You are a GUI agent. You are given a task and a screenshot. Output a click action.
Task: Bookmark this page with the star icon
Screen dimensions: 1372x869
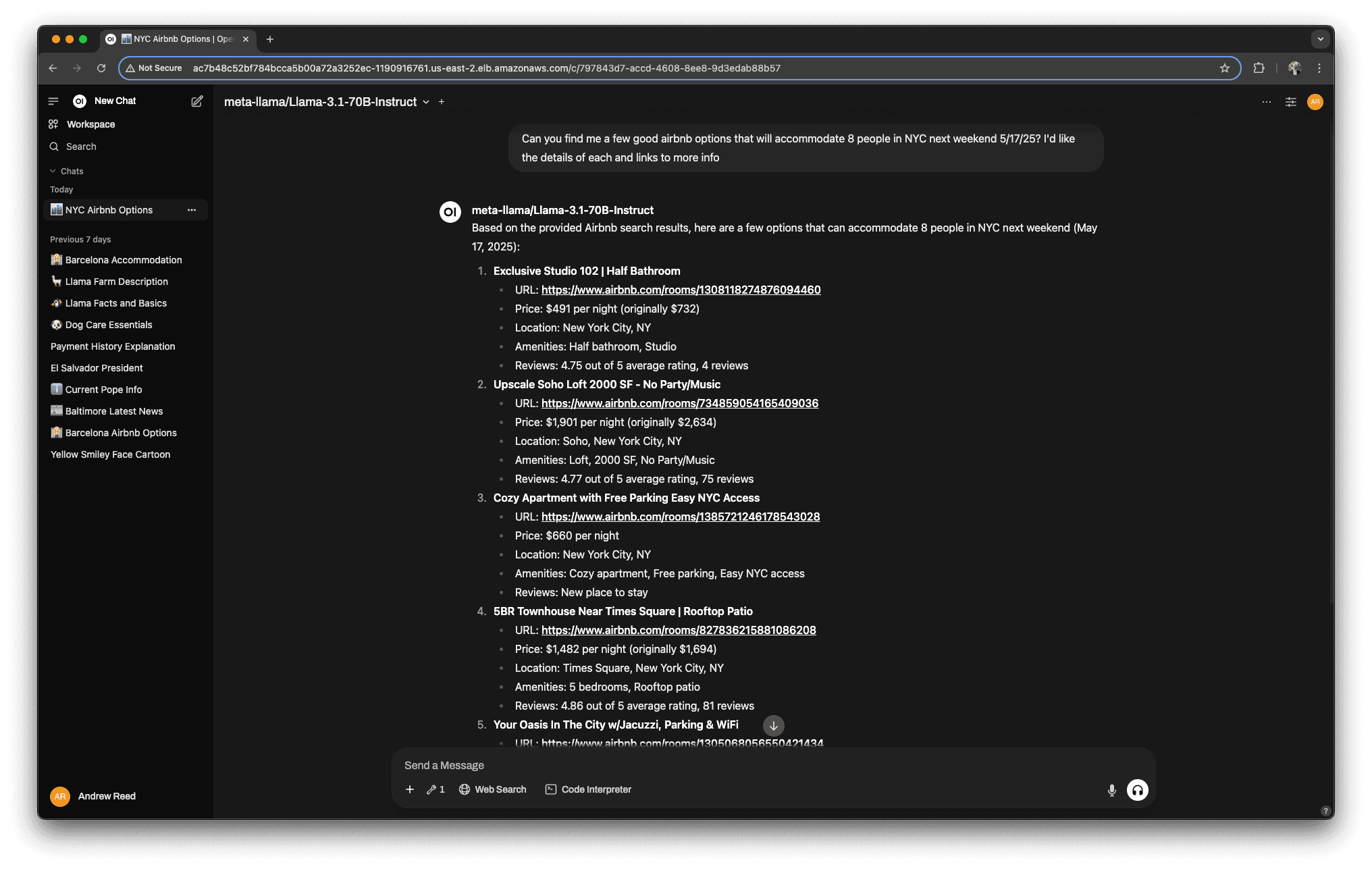pyautogui.click(x=1225, y=68)
